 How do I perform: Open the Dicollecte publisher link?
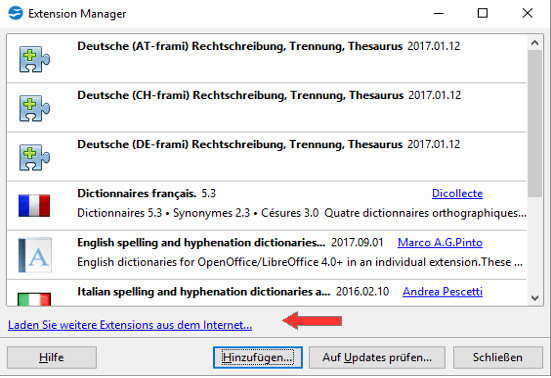pyautogui.click(x=457, y=193)
